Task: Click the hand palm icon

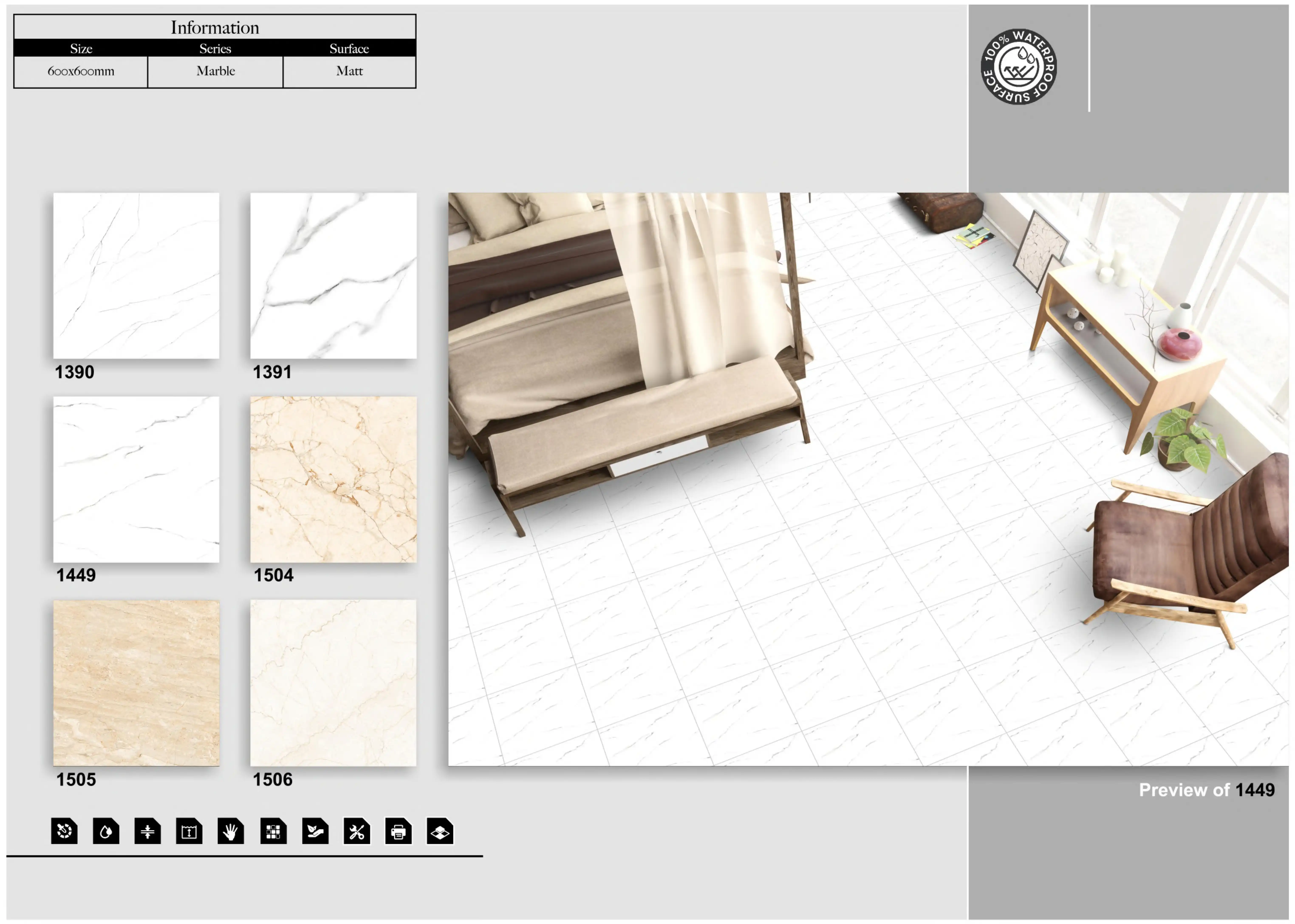Action: (x=230, y=831)
